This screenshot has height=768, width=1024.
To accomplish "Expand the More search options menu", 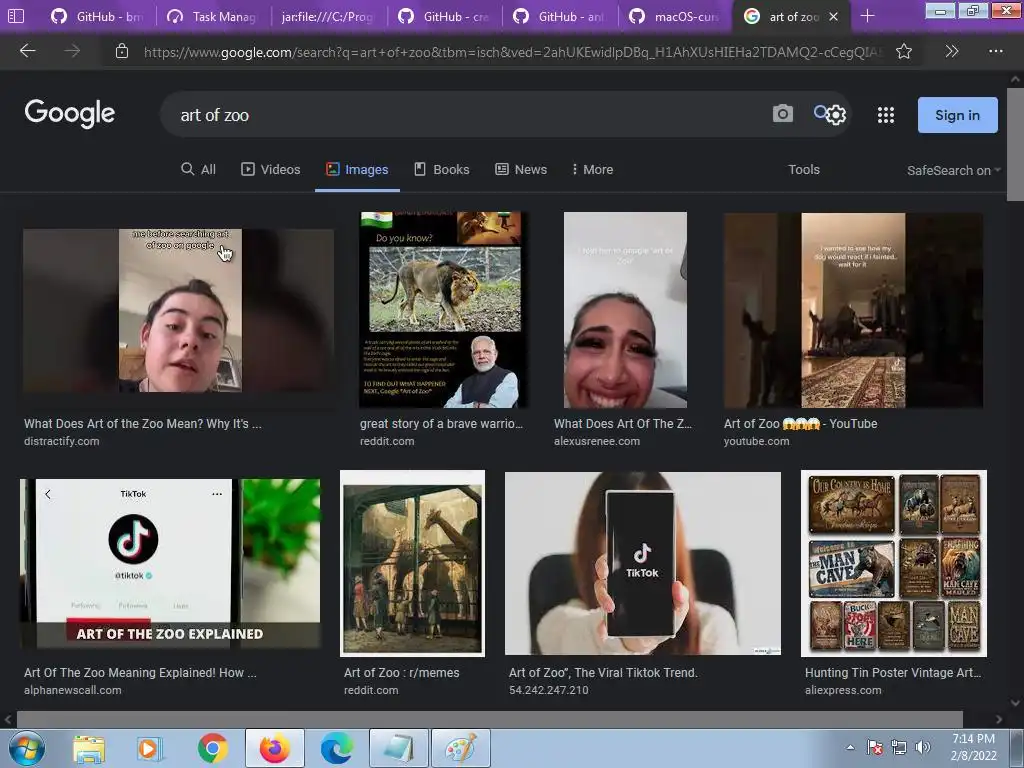I will 592,169.
